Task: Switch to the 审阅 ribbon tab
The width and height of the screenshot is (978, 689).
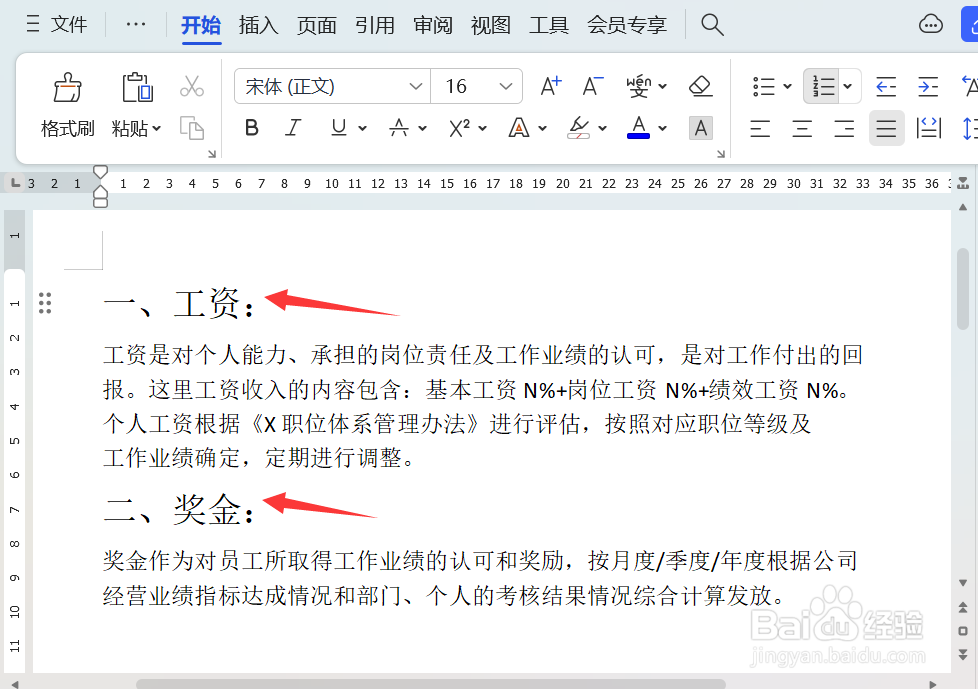Action: point(432,25)
